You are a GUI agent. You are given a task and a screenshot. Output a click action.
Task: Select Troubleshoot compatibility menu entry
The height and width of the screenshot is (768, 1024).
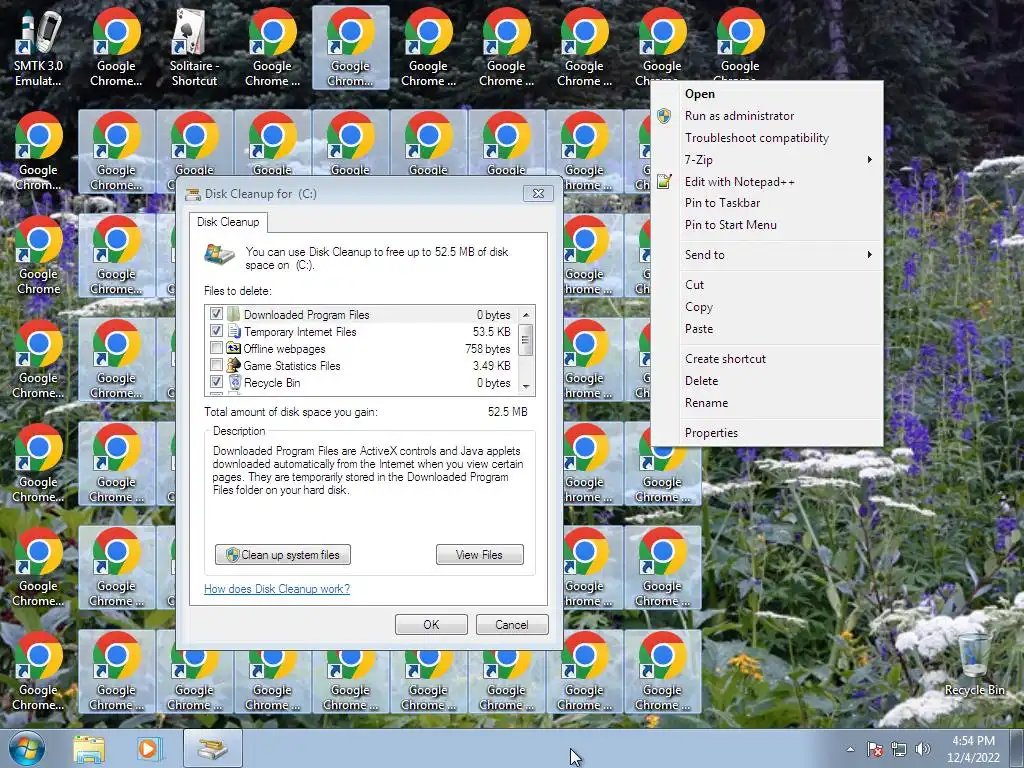click(767, 138)
